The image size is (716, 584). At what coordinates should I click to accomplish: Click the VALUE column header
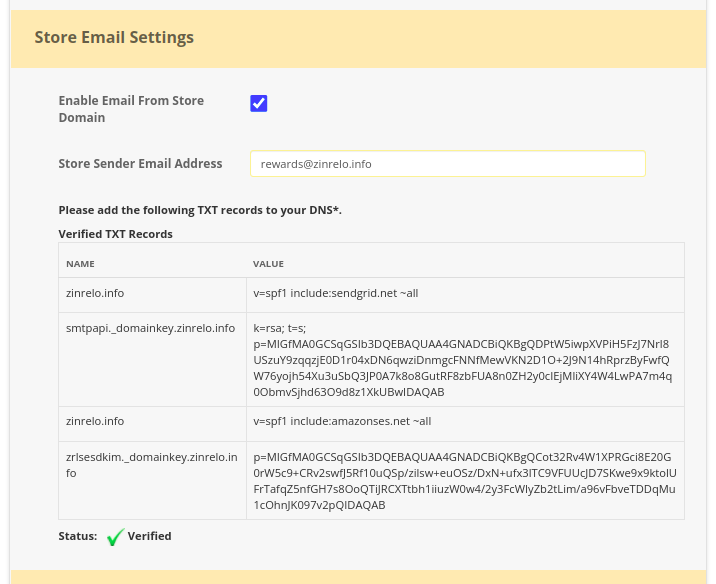[268, 264]
